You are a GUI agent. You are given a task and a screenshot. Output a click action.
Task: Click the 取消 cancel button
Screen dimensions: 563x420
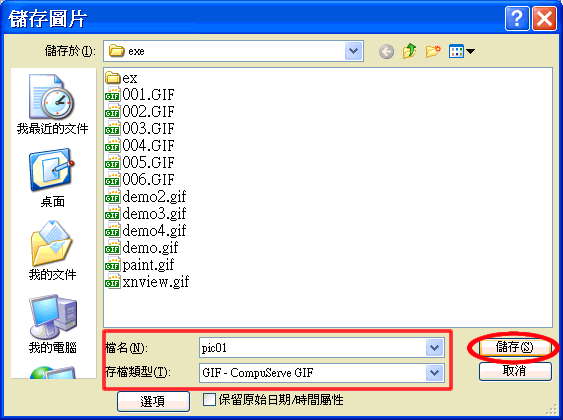pos(515,371)
